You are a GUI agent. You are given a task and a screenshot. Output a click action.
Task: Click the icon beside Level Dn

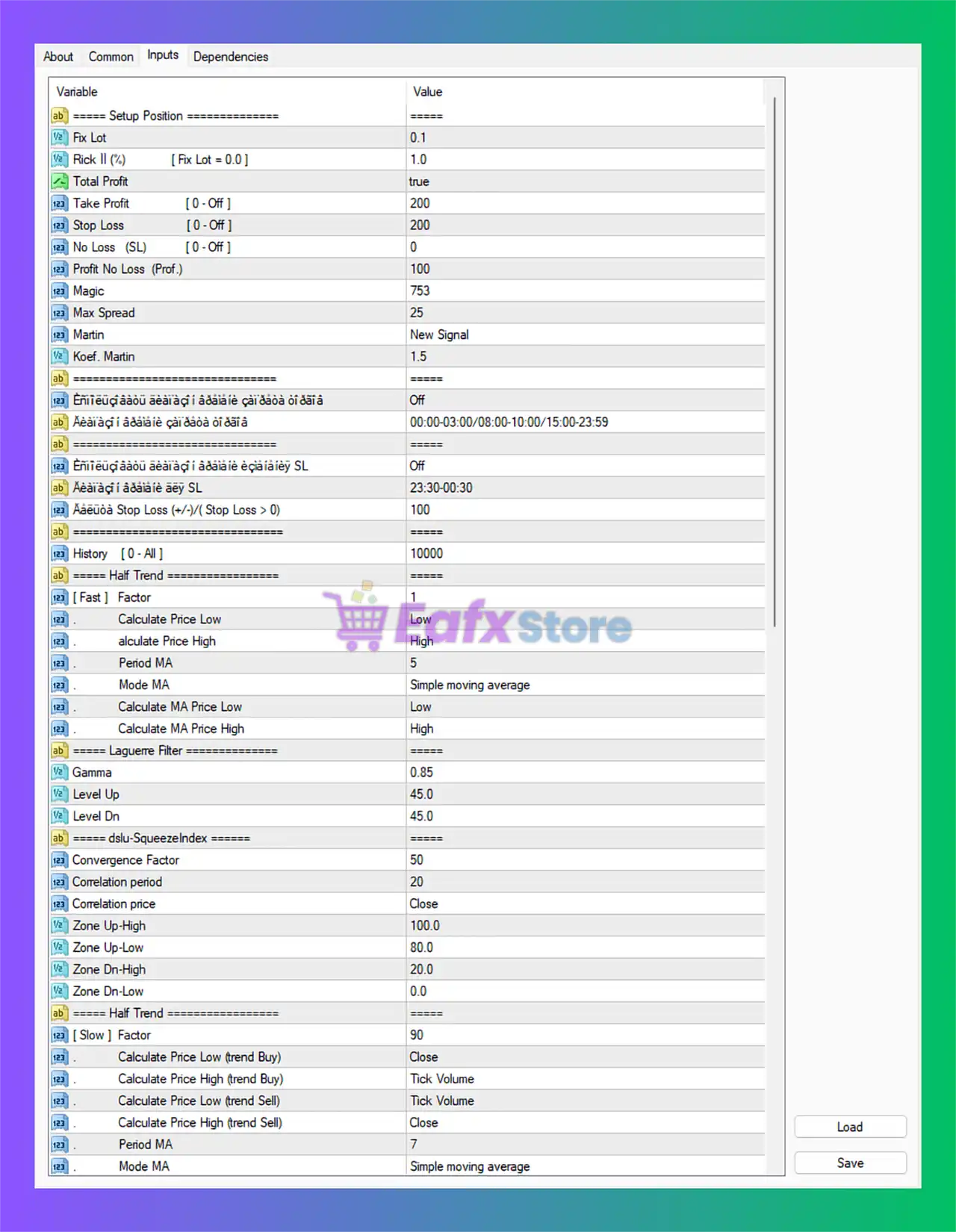(x=59, y=816)
